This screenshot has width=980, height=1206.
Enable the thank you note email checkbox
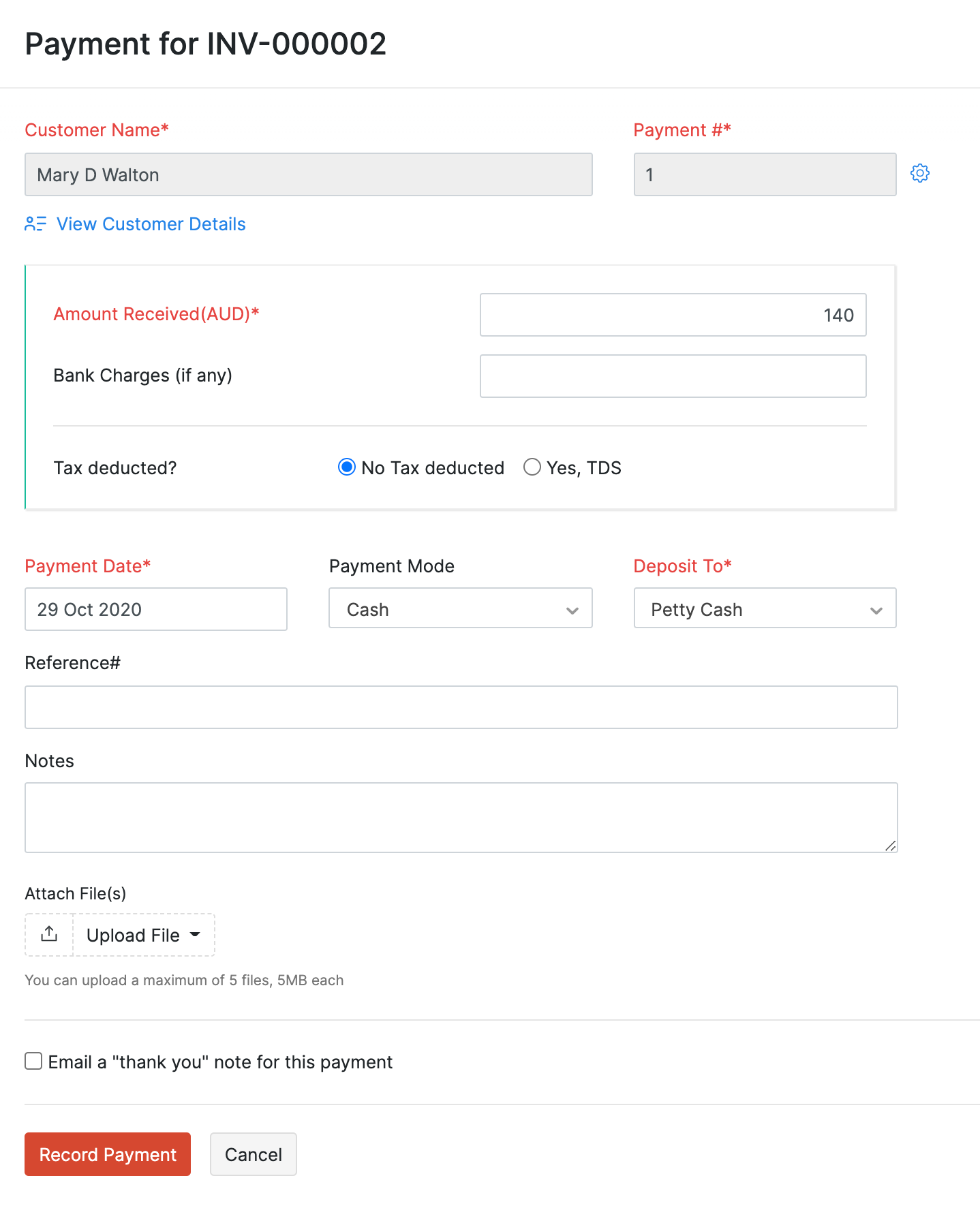(33, 1061)
